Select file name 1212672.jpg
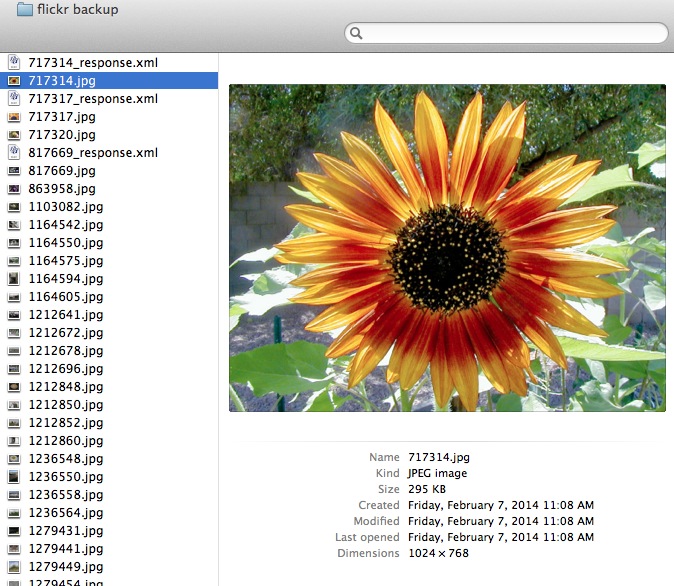Image resolution: width=674 pixels, height=586 pixels. point(66,333)
